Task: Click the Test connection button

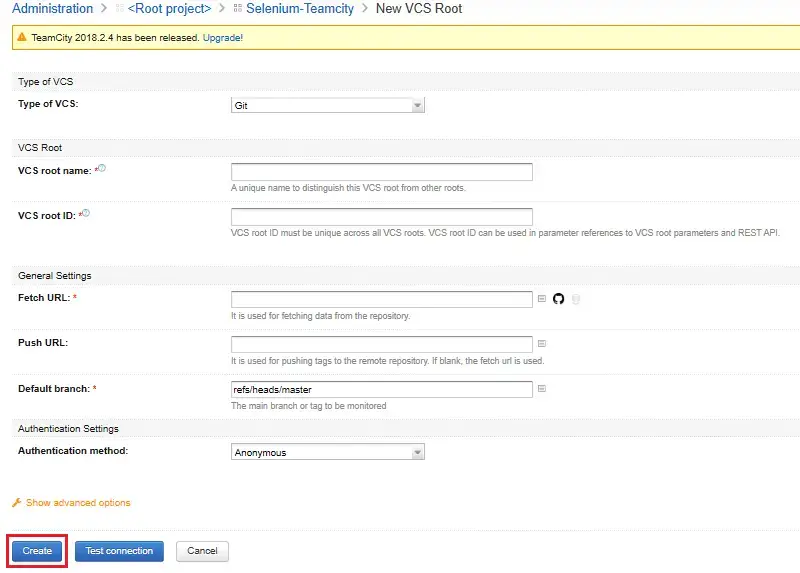Action: (119, 551)
